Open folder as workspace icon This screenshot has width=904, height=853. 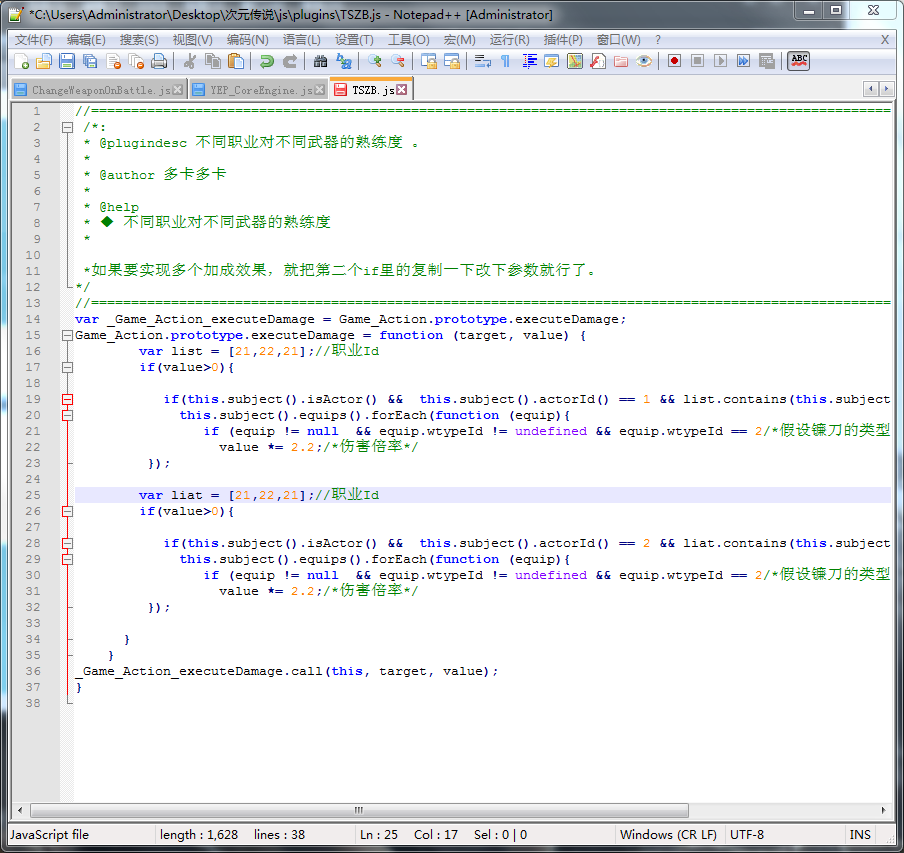621,61
